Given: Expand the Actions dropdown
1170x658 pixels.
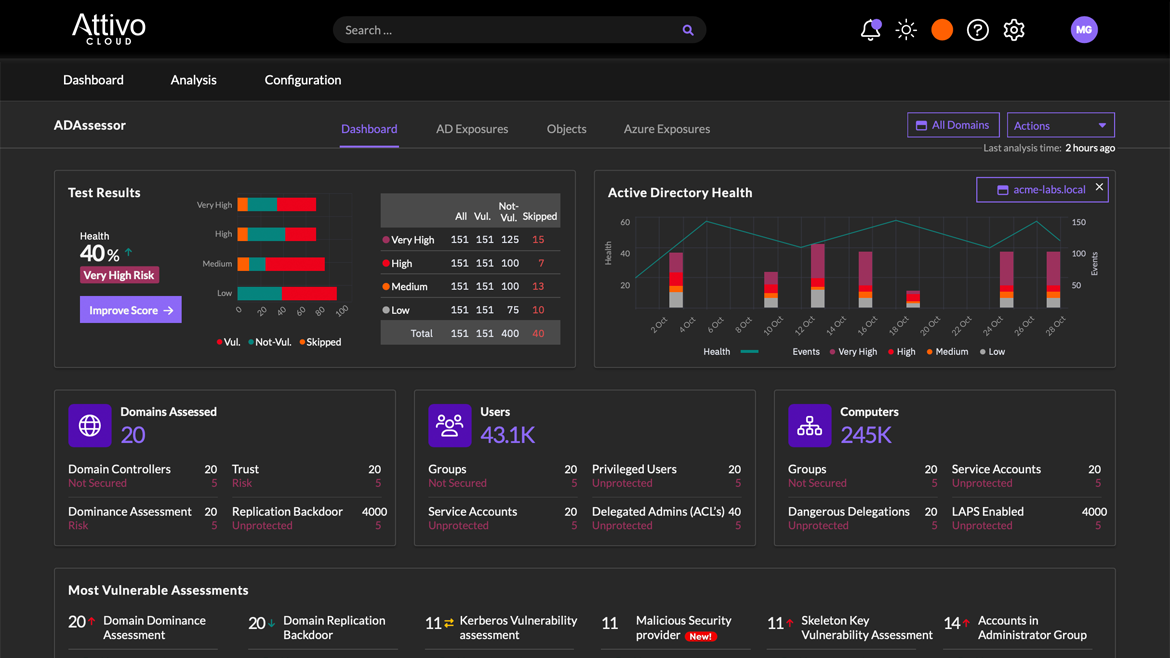Looking at the screenshot, I should 1060,126.
